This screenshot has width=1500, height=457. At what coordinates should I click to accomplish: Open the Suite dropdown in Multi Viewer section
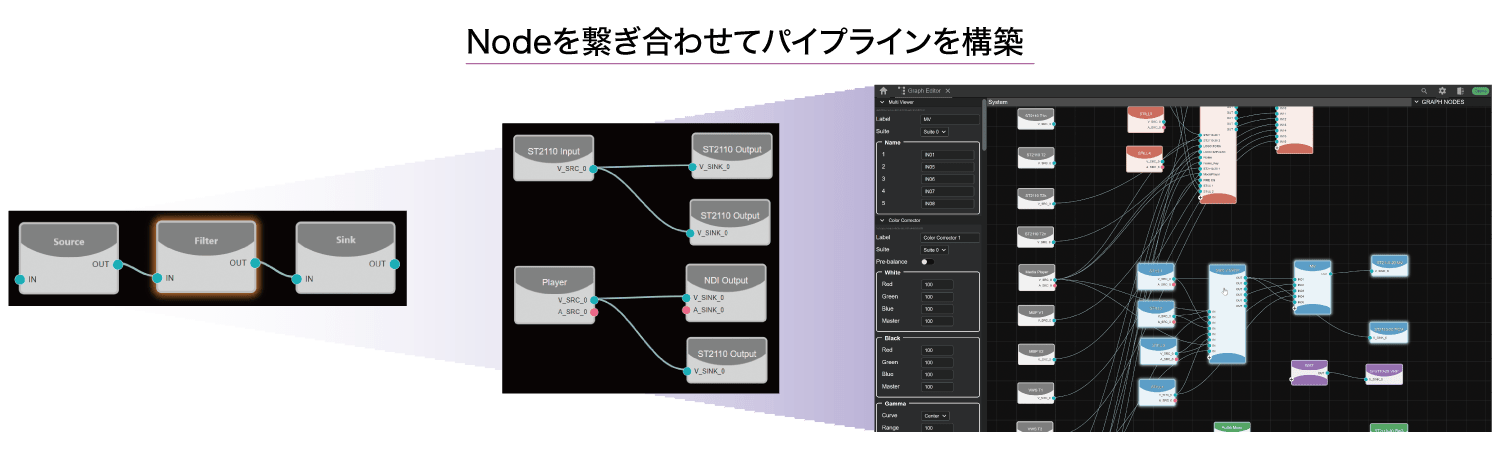[935, 132]
